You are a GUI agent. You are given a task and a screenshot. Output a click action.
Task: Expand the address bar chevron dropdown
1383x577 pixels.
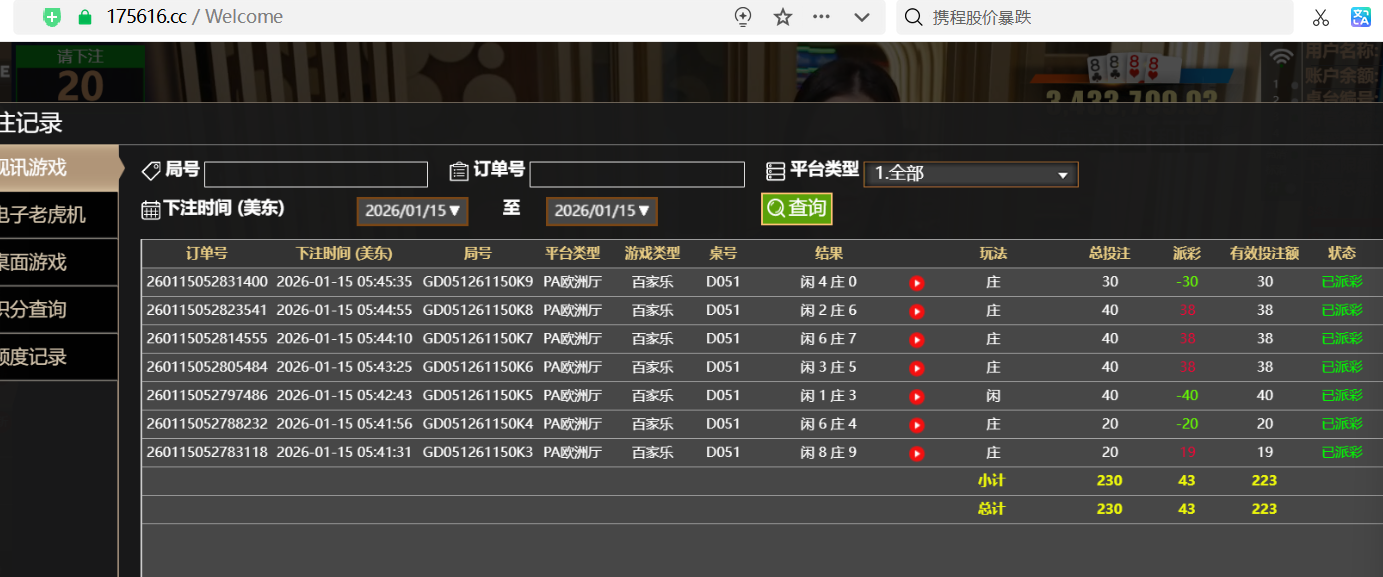pyautogui.click(x=861, y=17)
